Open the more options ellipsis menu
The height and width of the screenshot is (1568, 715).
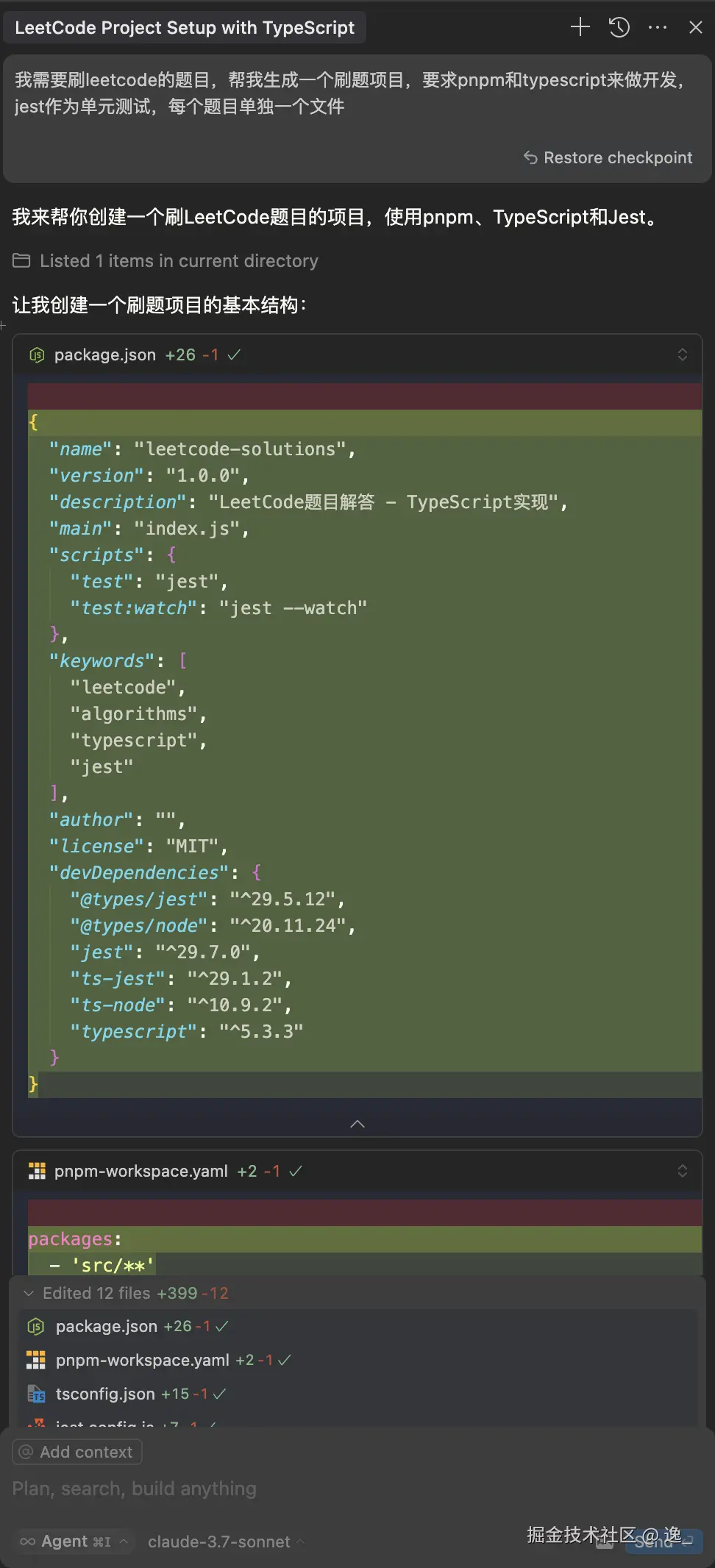click(658, 27)
